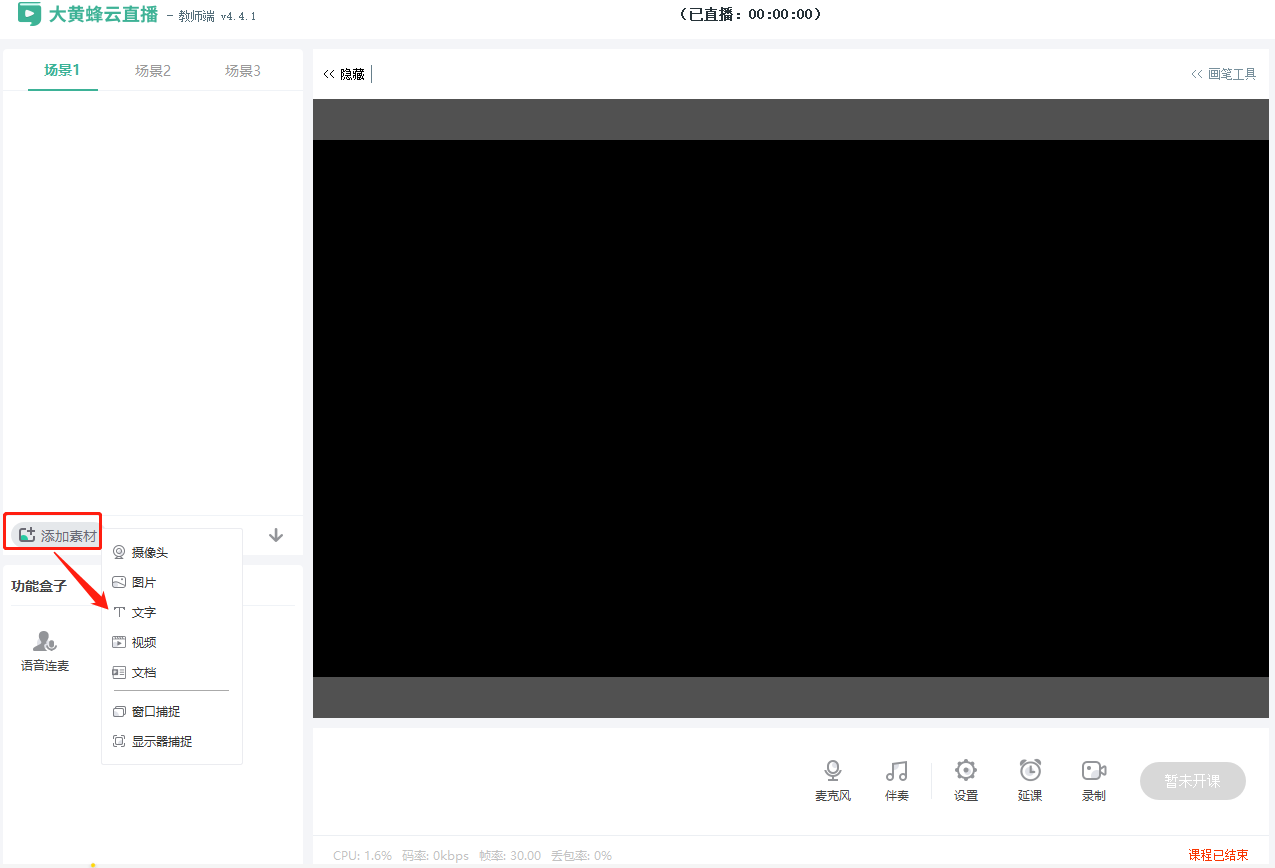
Task: Click the 丢包率: 0% status entry
Action: pyautogui.click(x=581, y=856)
